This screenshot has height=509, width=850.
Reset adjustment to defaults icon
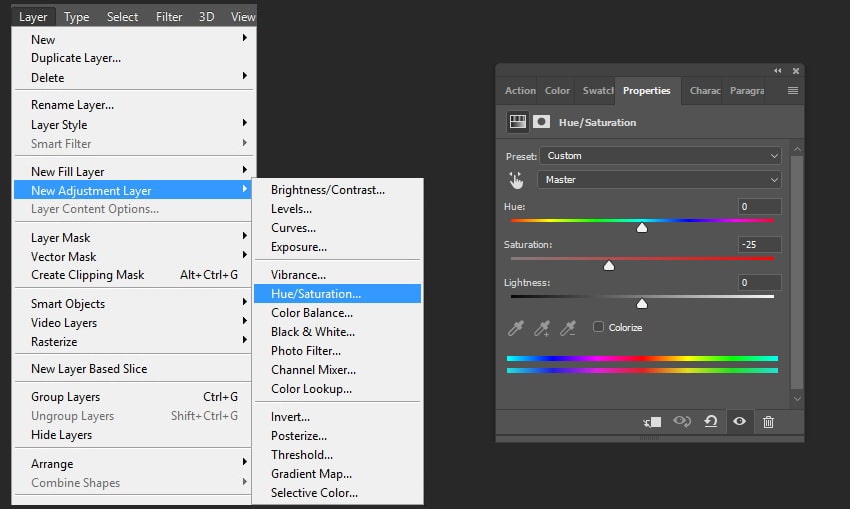click(711, 422)
